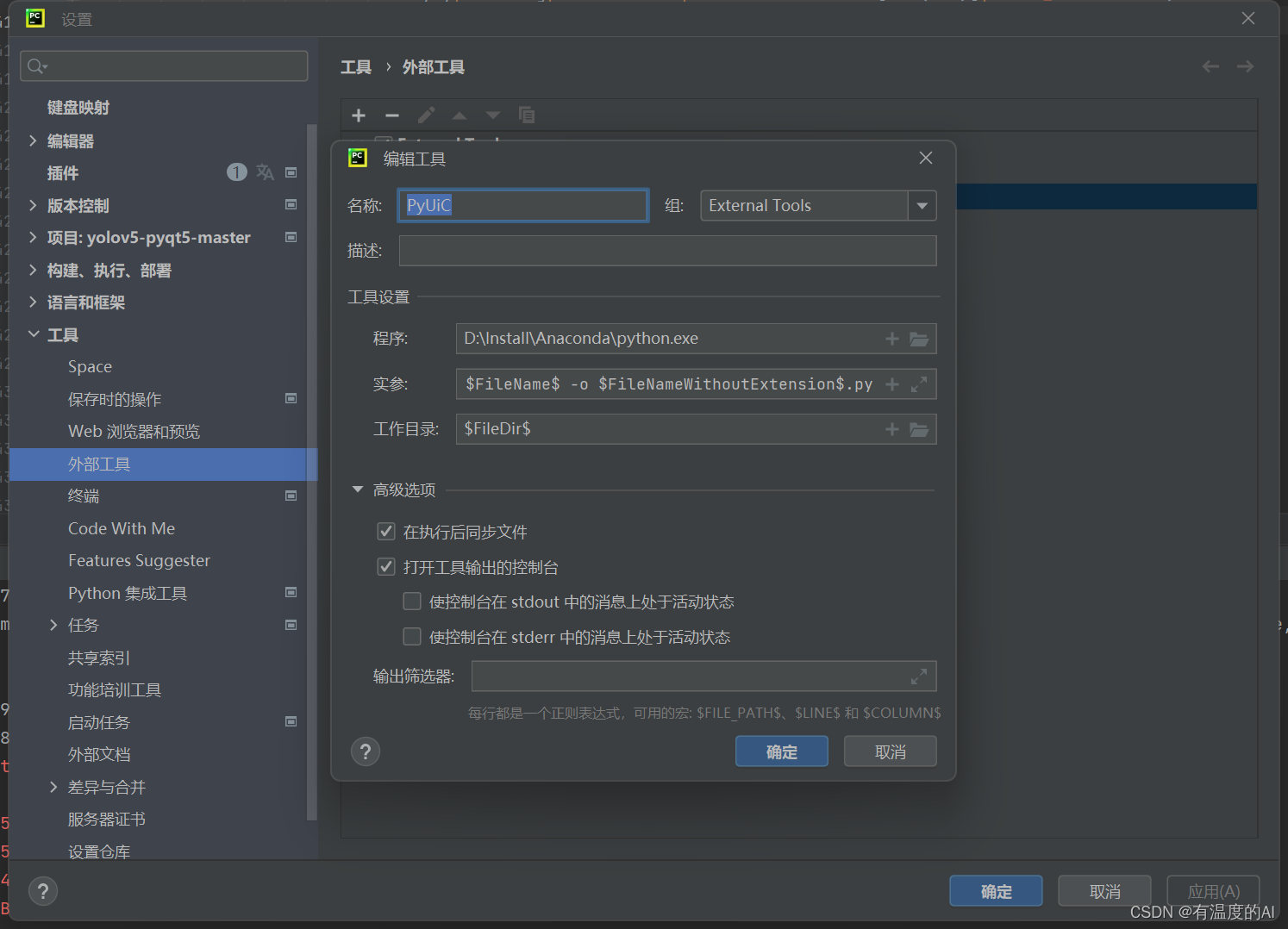Screen dimensions: 1288x929
Task: Close the 编辑工具 dialog
Action: tap(926, 158)
